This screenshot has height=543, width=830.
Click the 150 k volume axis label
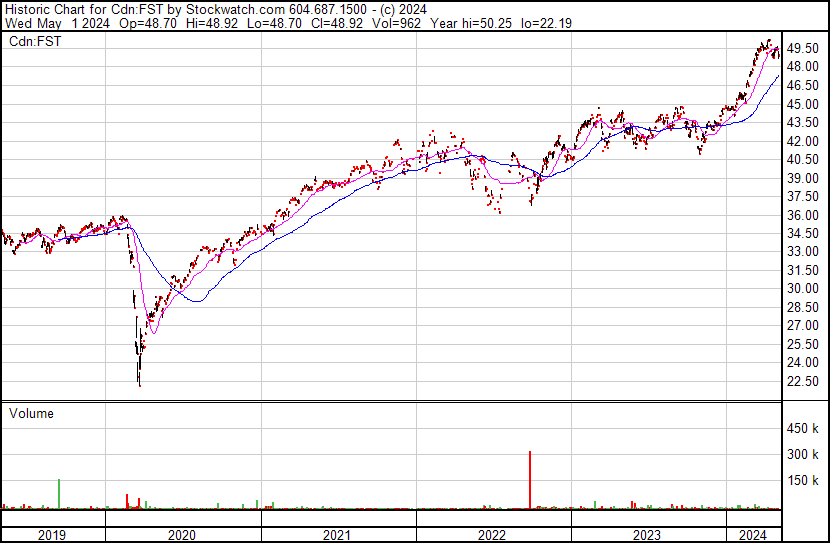tap(803, 480)
